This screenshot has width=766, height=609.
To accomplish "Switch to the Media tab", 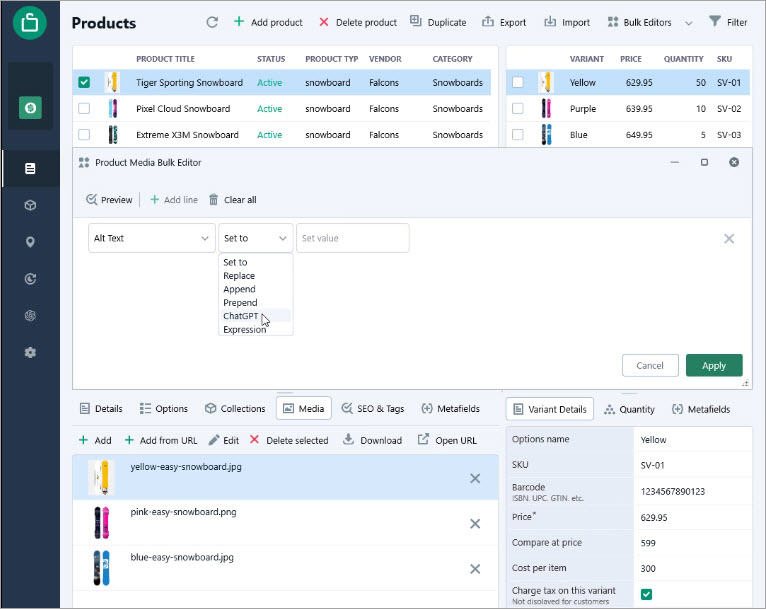I will click(304, 408).
